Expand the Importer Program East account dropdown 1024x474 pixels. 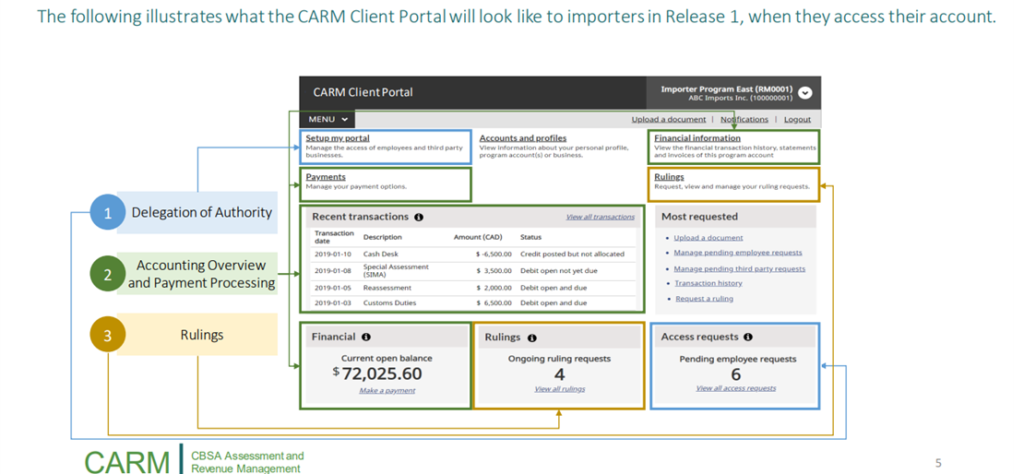coord(805,92)
